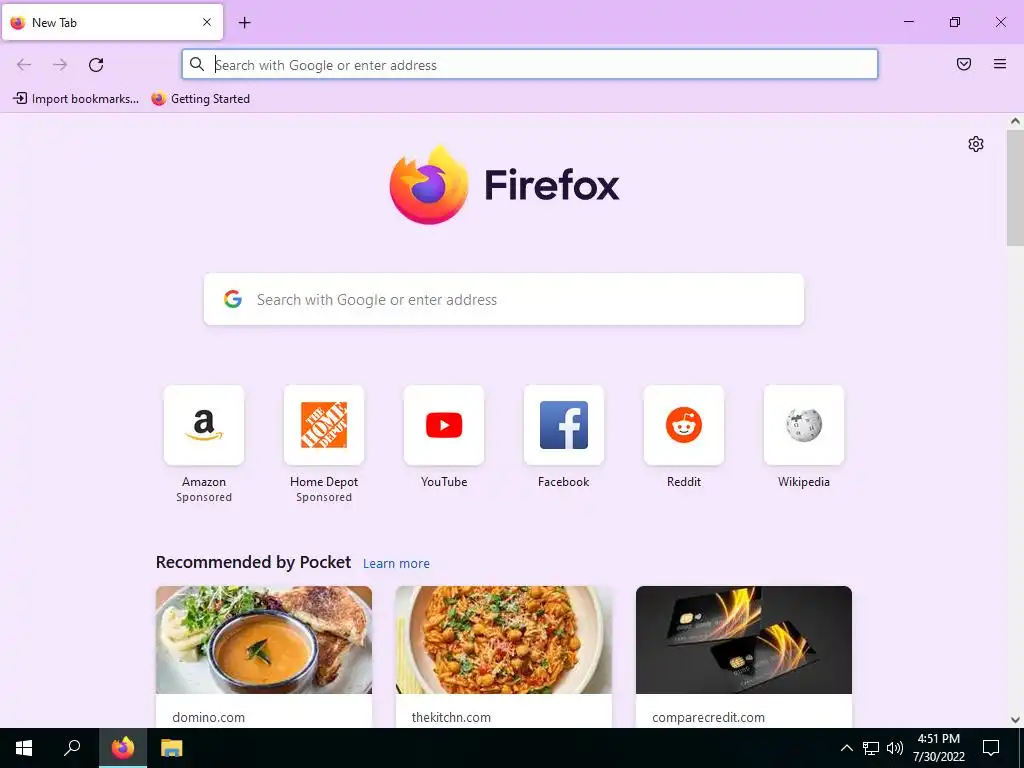This screenshot has height=768, width=1024.
Task: Open the thekitchn.com pasta story thumbnail
Action: coord(504,640)
